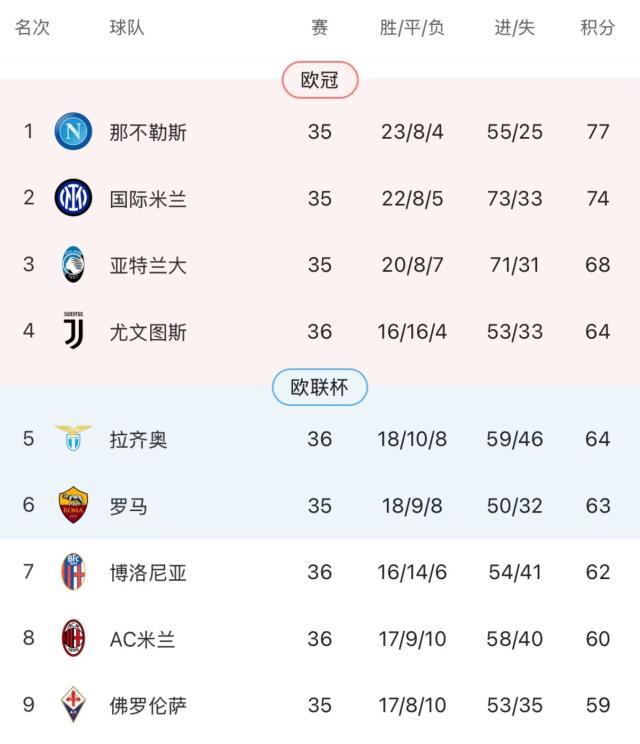Click the 欧联杯 qualification zone label

coord(320,388)
